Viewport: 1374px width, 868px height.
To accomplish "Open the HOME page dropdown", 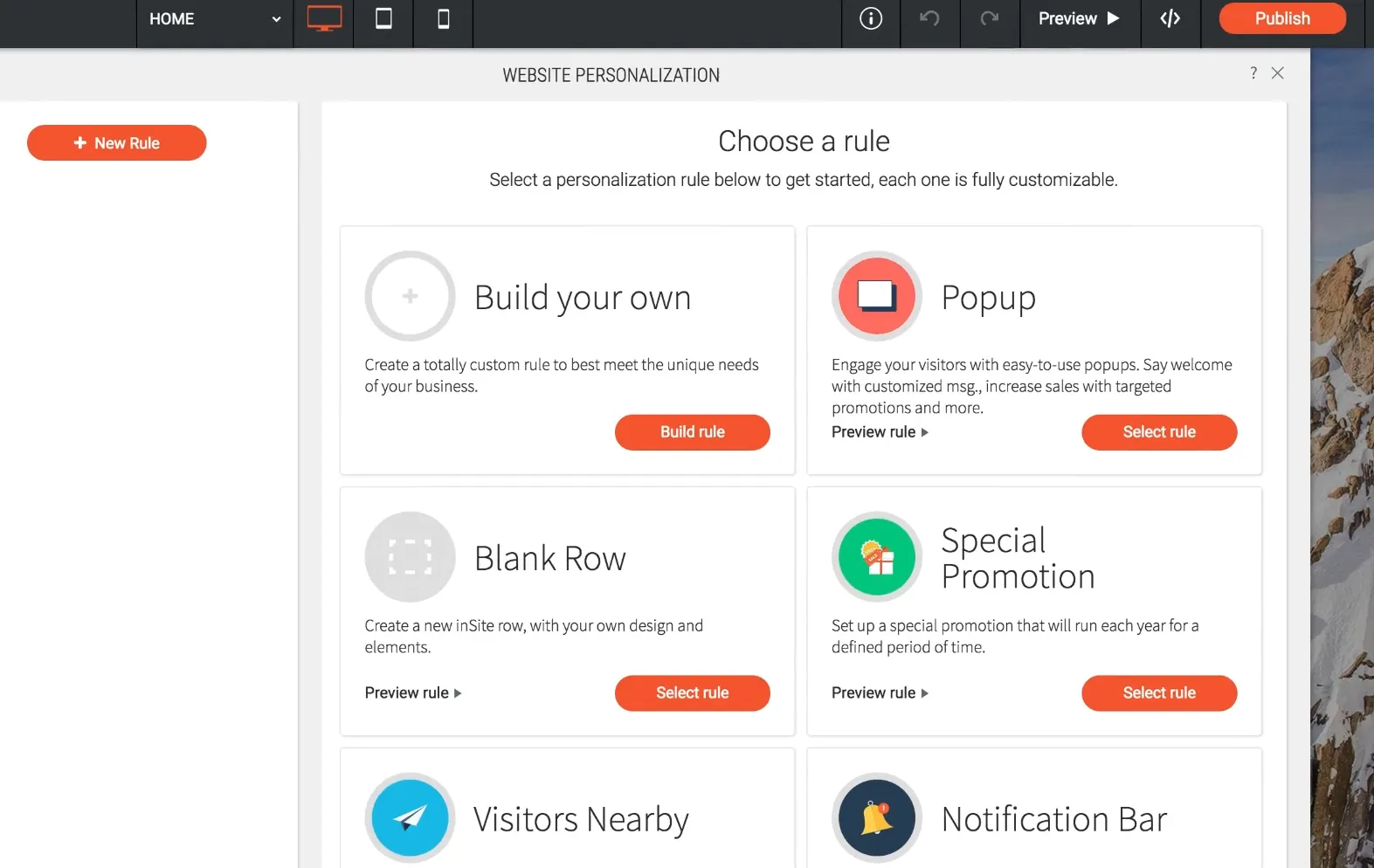I will click(x=214, y=18).
